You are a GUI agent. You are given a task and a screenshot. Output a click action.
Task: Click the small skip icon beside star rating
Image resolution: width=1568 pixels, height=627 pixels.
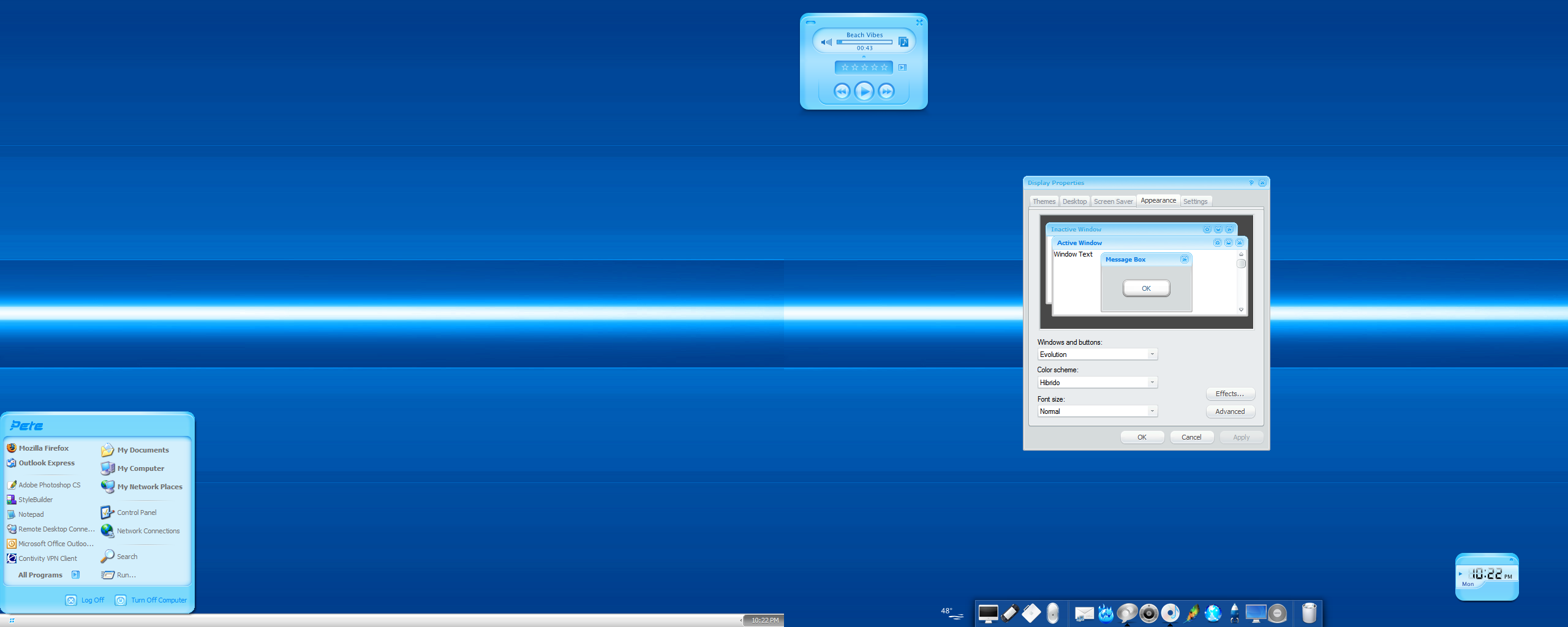tap(902, 67)
